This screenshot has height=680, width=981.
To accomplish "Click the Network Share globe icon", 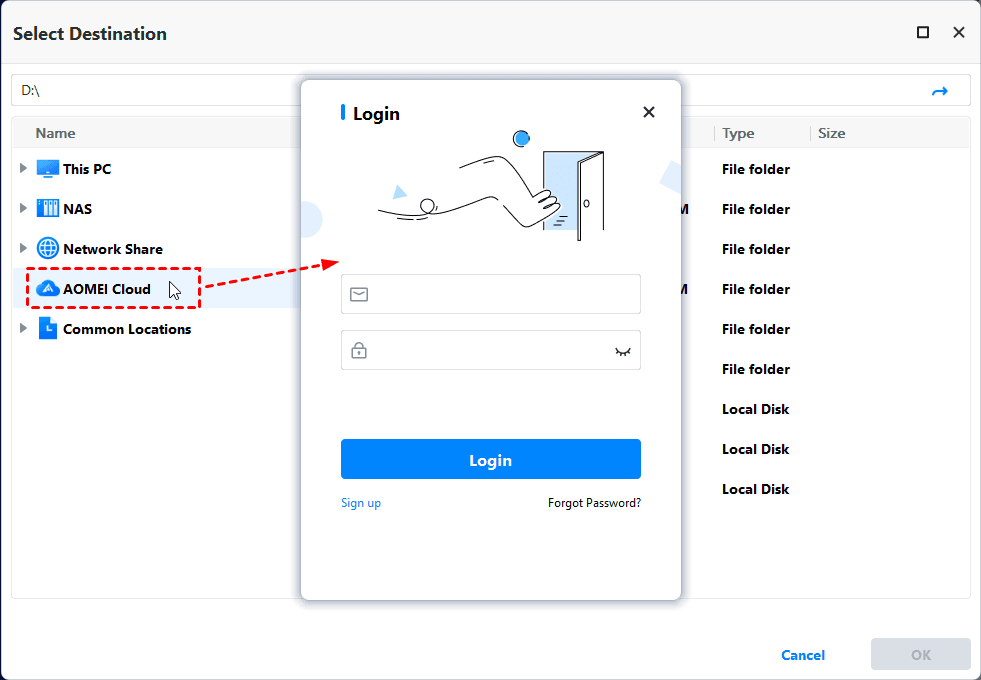I will [x=48, y=248].
